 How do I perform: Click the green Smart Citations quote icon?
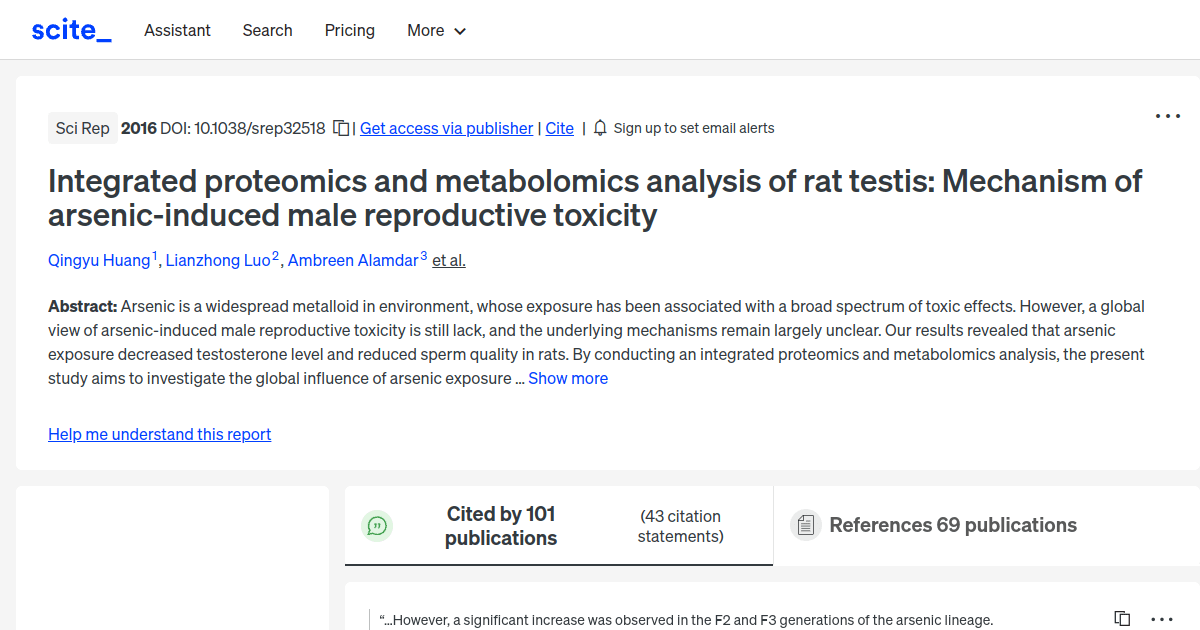[377, 525]
